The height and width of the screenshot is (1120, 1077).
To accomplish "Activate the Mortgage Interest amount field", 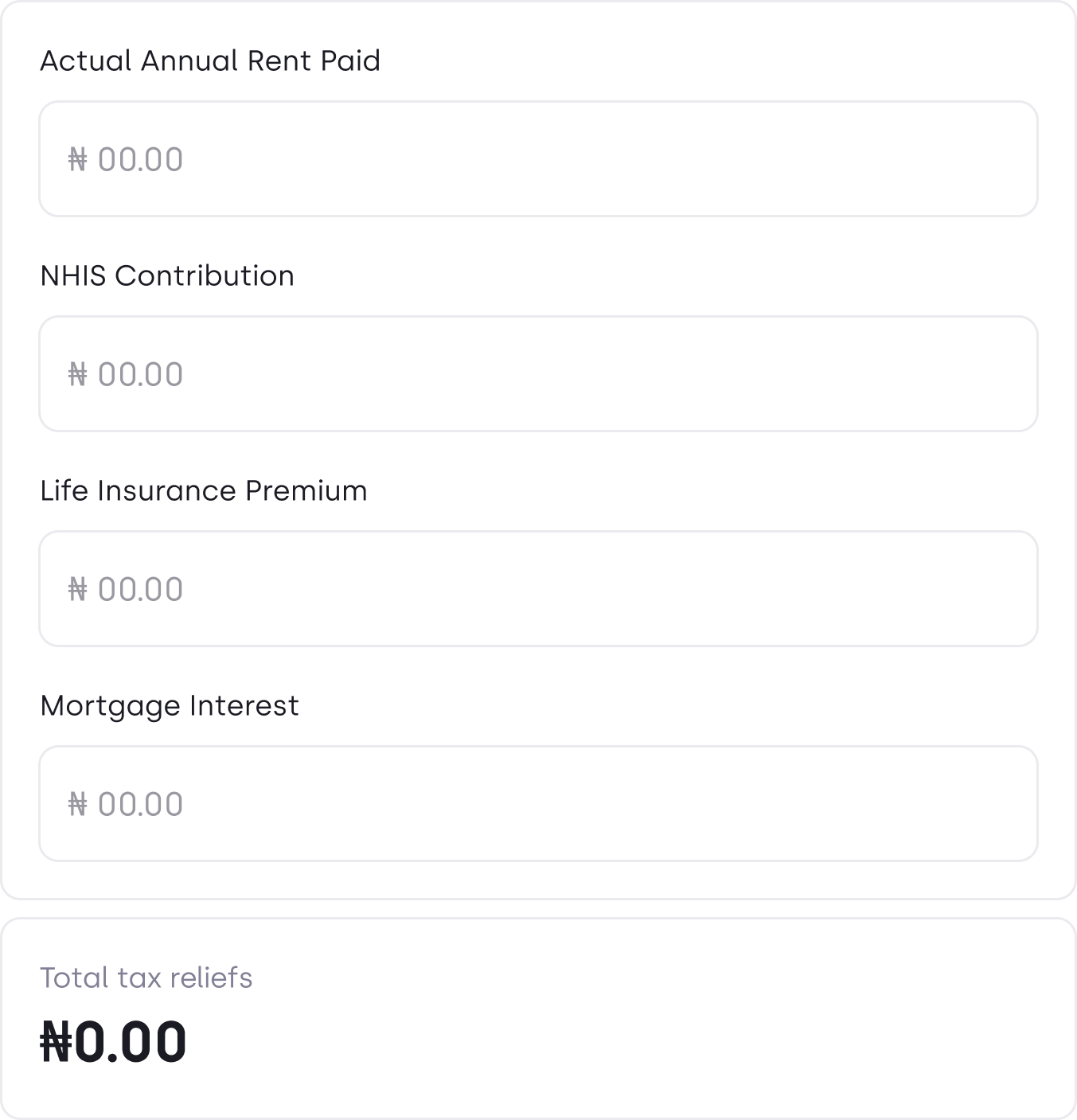I will tap(538, 803).
